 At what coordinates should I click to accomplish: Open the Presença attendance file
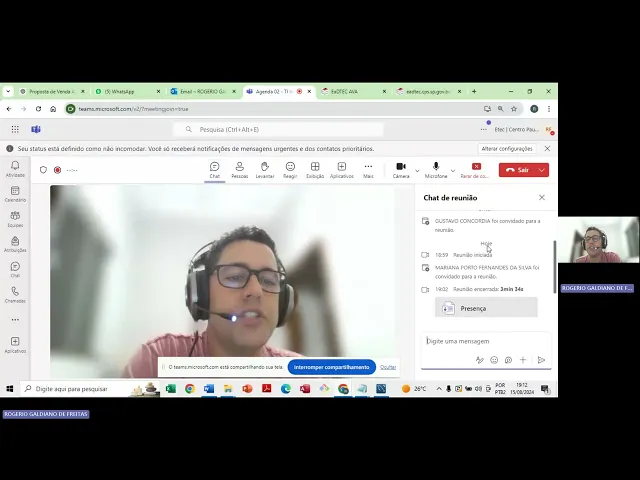[x=486, y=308]
